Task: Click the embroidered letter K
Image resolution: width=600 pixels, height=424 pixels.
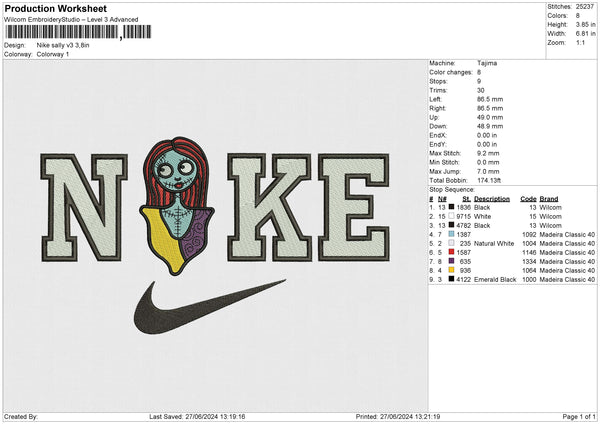Action: 269,208
